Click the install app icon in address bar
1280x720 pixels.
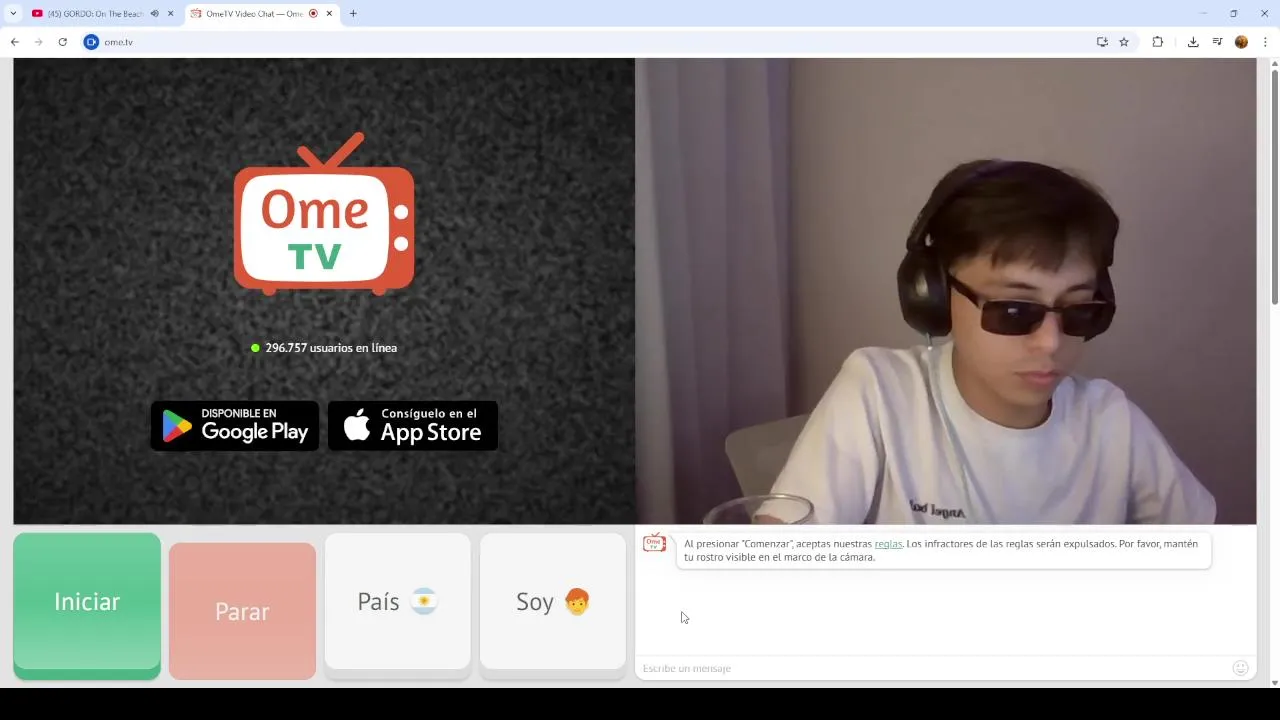coord(1102,42)
